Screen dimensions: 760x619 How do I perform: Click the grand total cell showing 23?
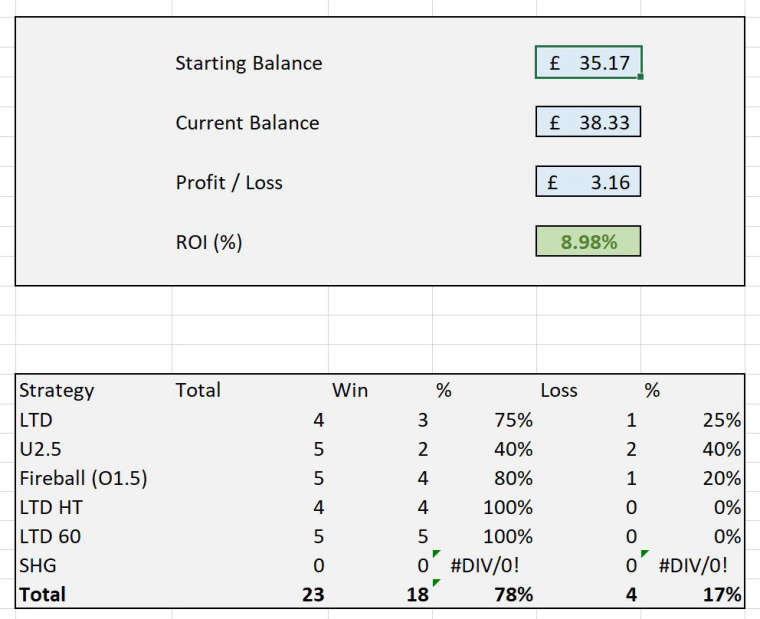click(x=313, y=594)
